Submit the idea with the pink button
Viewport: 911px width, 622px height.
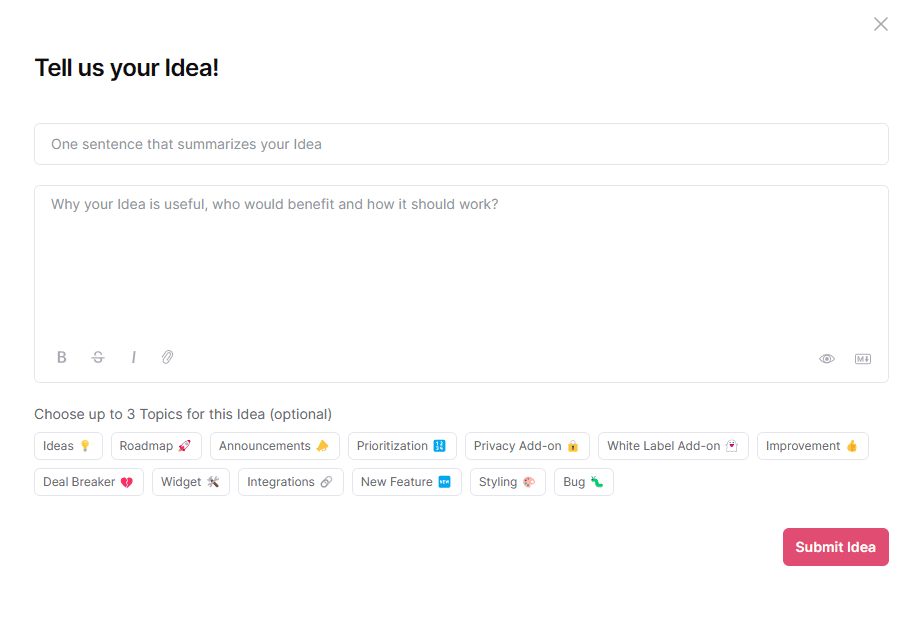click(x=835, y=547)
